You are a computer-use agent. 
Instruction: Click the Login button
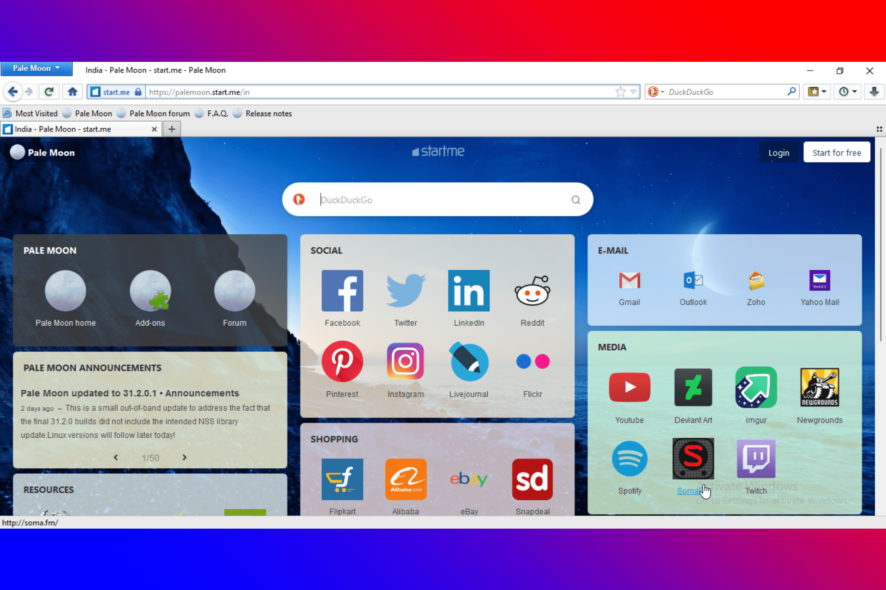(x=779, y=153)
